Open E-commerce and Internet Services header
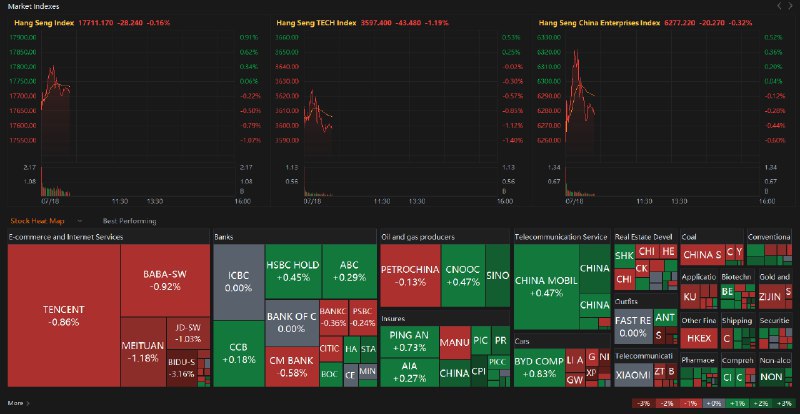800x414 pixels. (x=65, y=237)
